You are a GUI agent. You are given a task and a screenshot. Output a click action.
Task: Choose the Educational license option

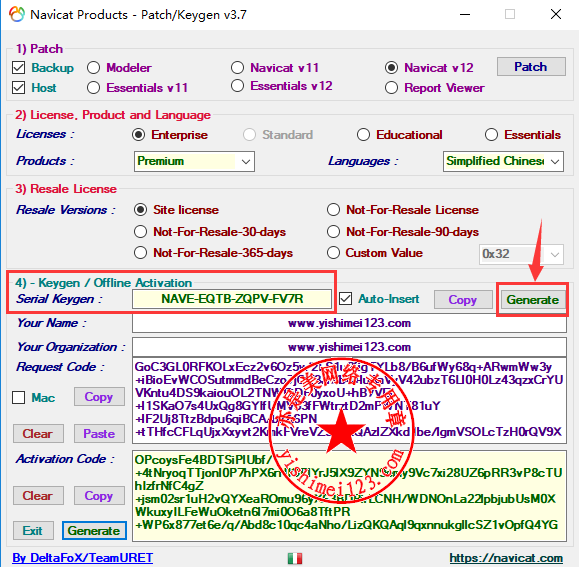click(x=363, y=135)
